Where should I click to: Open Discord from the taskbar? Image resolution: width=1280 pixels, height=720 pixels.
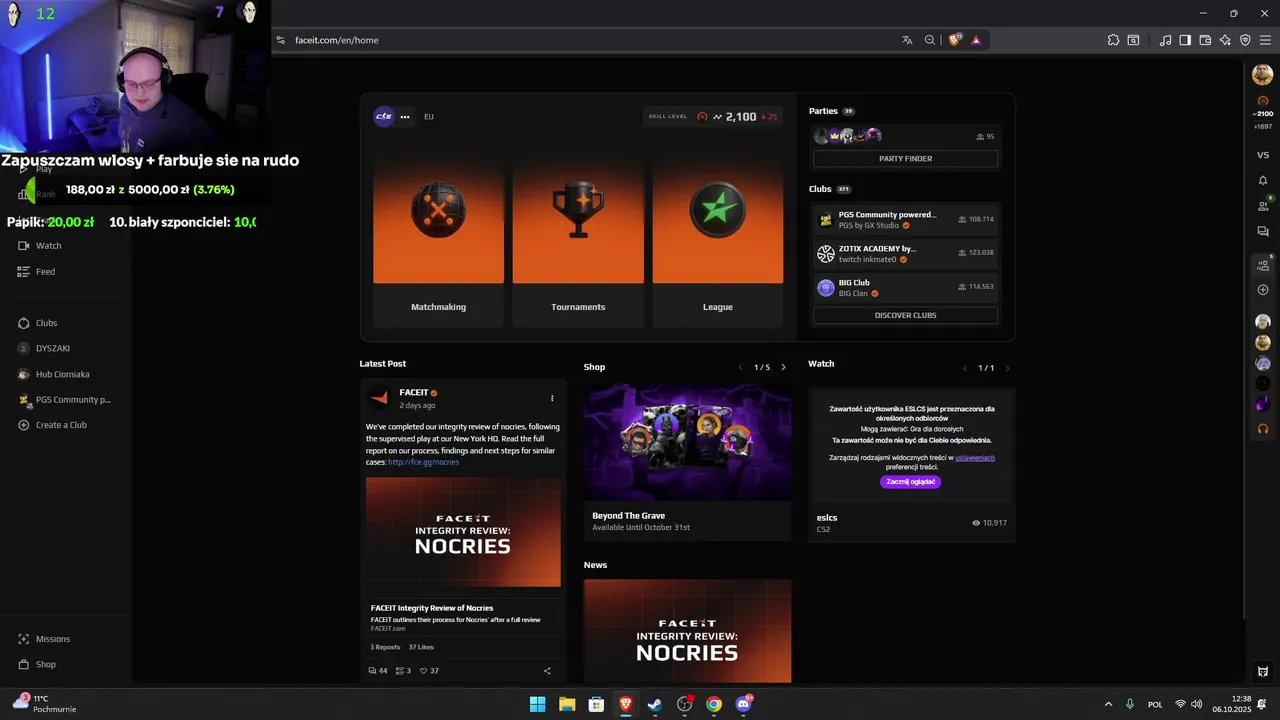743,704
